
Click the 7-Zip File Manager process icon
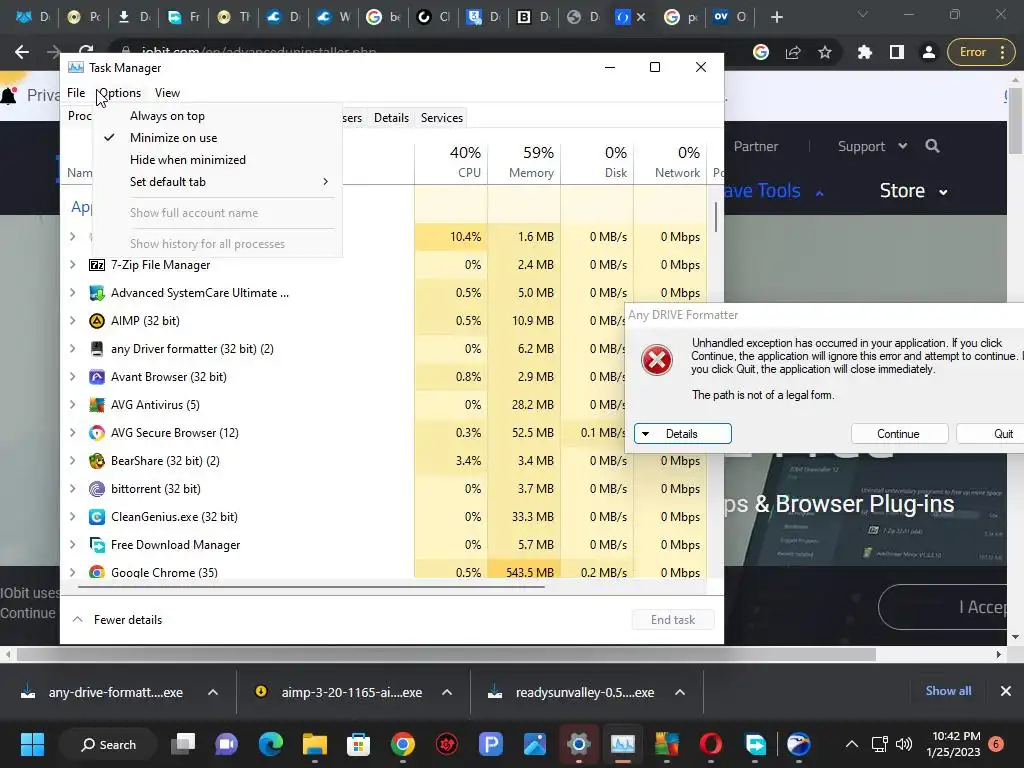pyautogui.click(x=97, y=264)
